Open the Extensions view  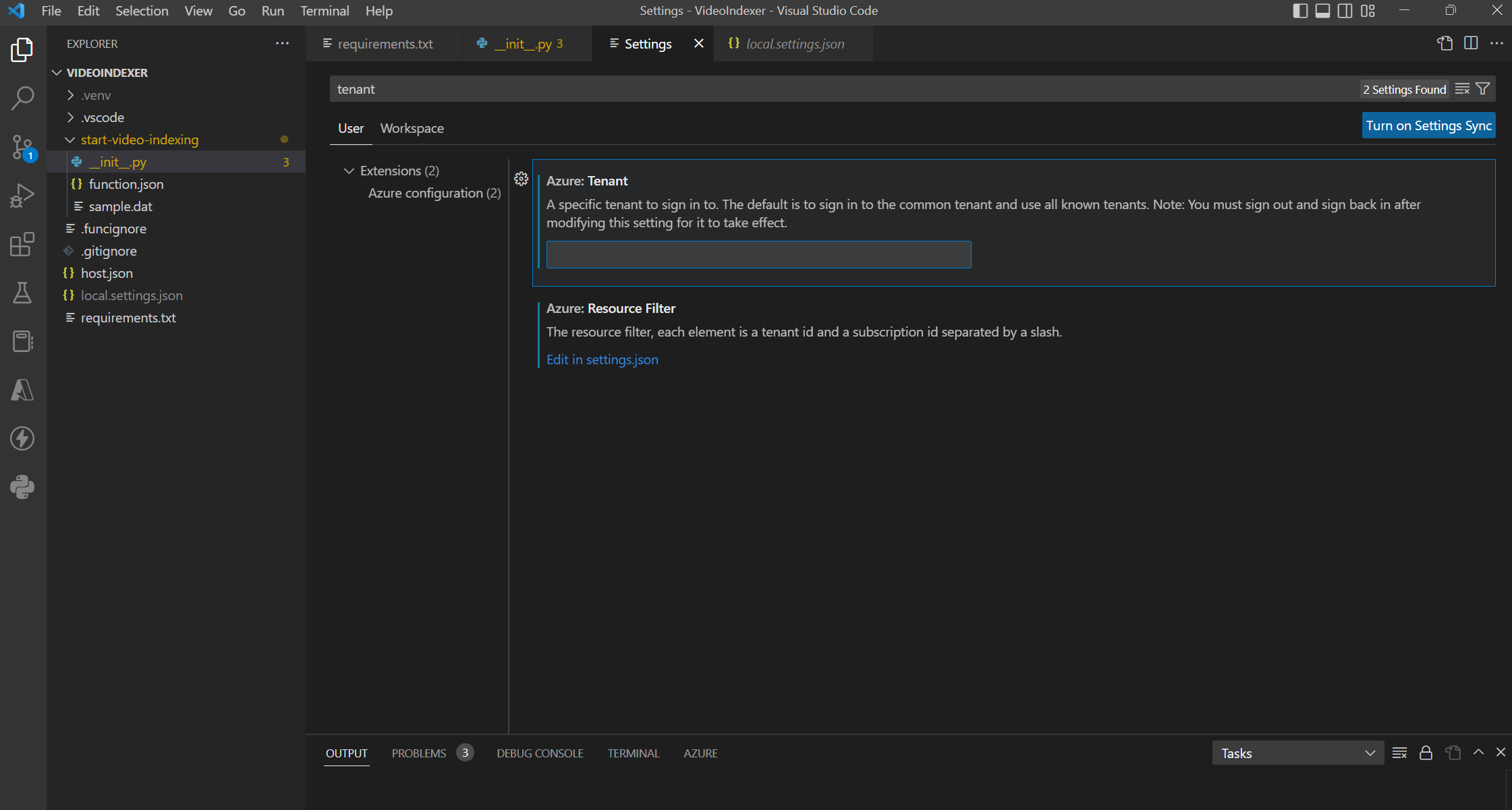[22, 244]
